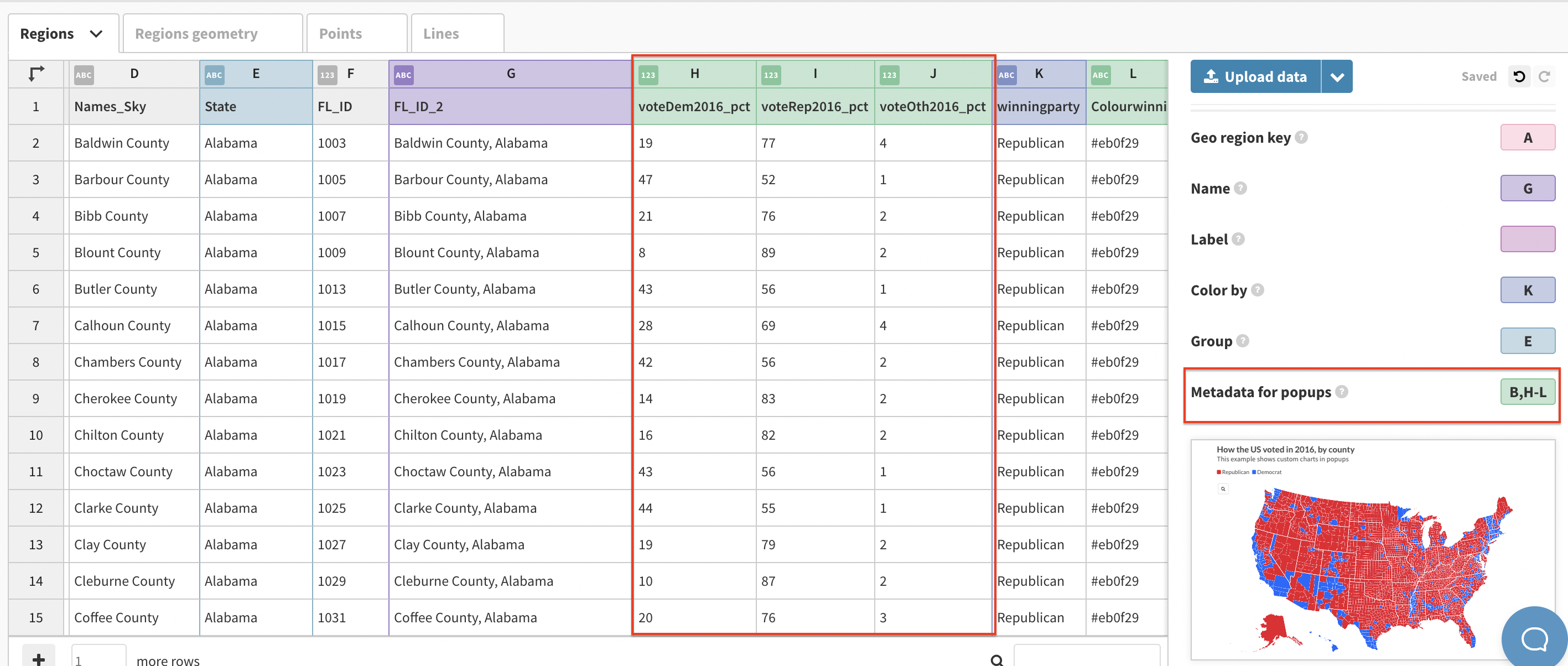Click Clarke County's voteDem value 44
Viewport: 1568px width, 666px height.
point(694,508)
